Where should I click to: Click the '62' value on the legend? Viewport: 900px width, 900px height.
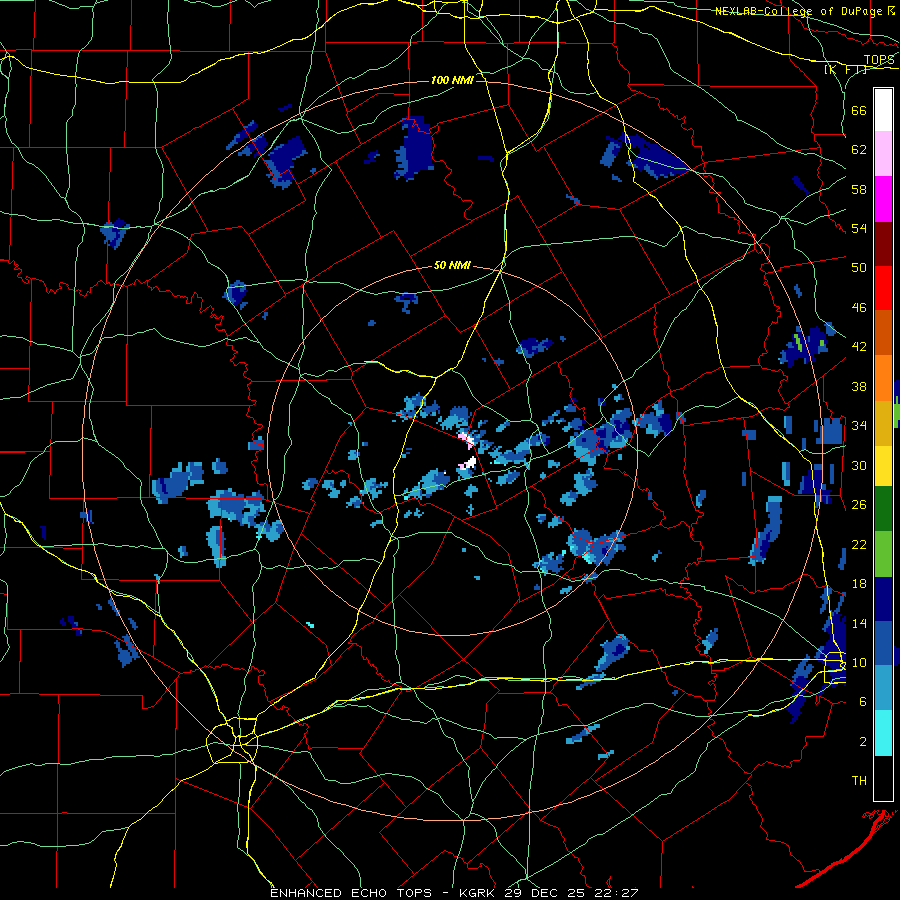point(859,150)
